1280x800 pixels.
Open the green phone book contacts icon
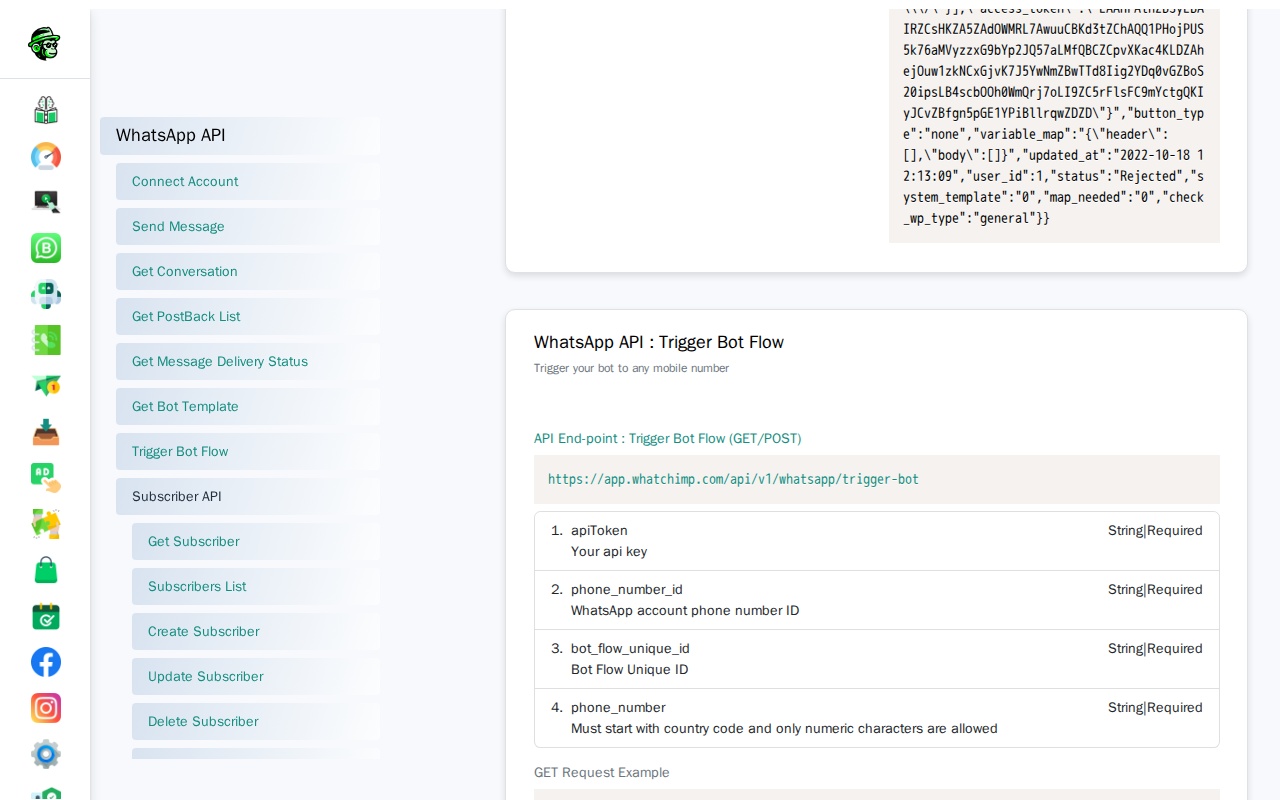[46, 340]
